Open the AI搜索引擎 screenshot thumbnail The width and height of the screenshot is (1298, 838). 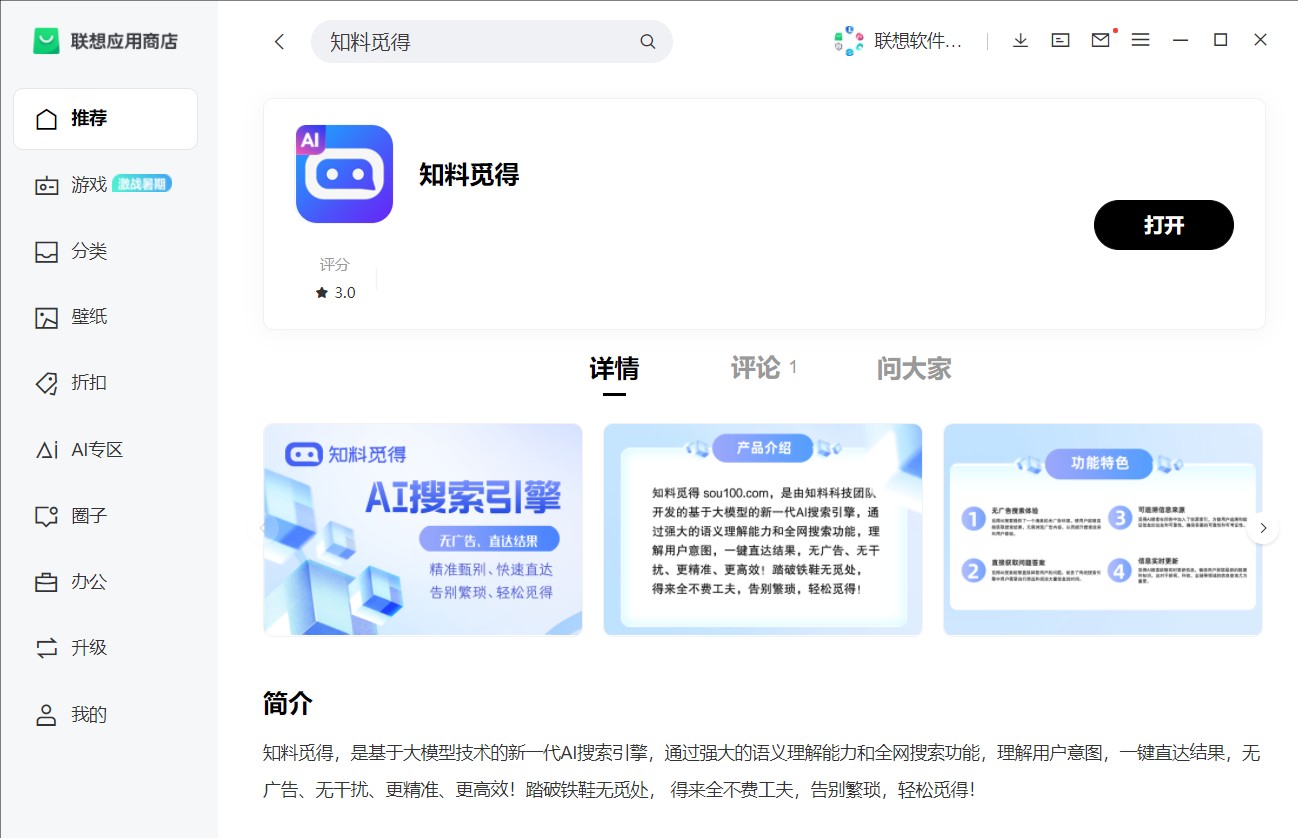pyautogui.click(x=423, y=529)
